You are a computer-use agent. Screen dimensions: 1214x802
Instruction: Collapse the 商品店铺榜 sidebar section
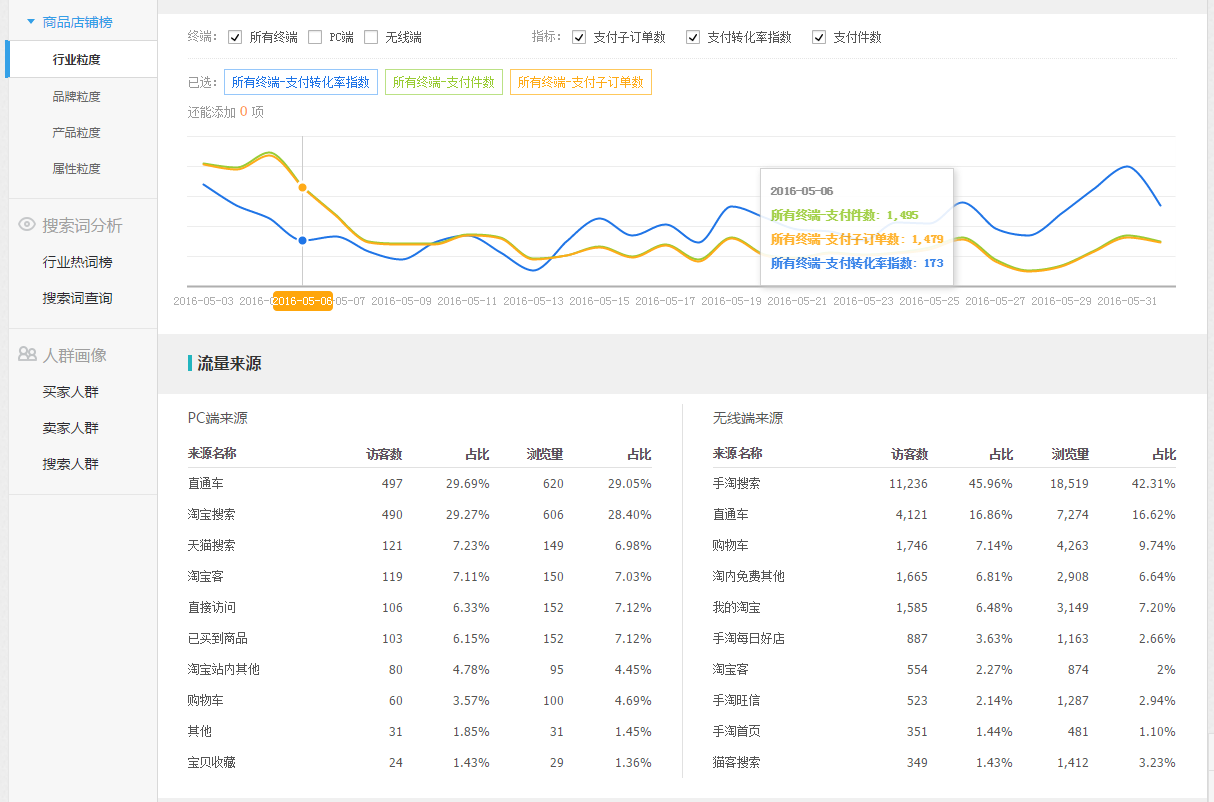click(x=31, y=21)
